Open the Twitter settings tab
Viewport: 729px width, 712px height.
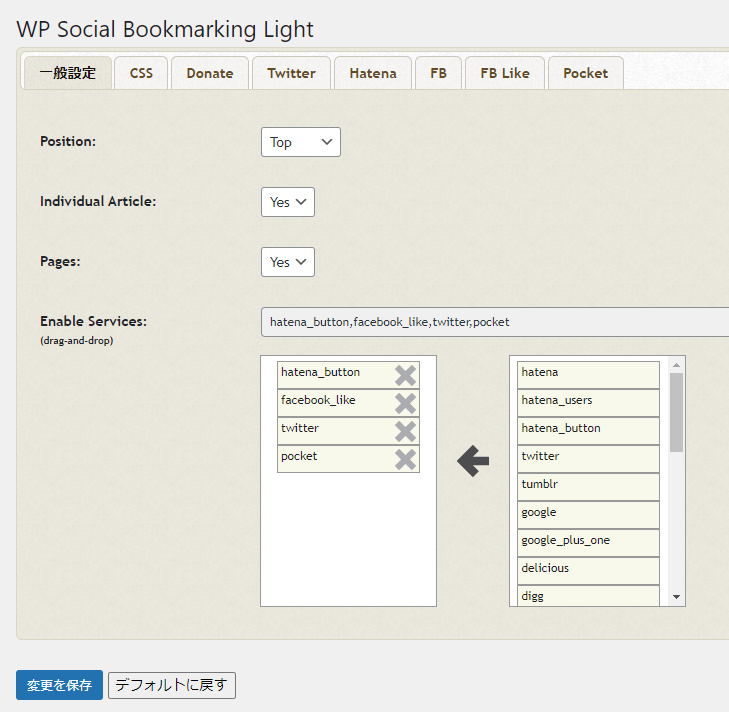[291, 73]
